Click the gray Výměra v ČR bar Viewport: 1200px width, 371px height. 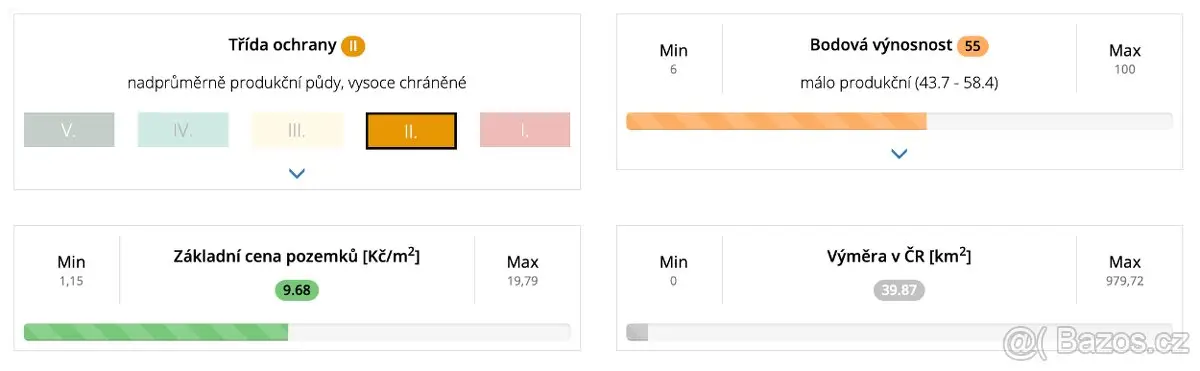(x=637, y=332)
